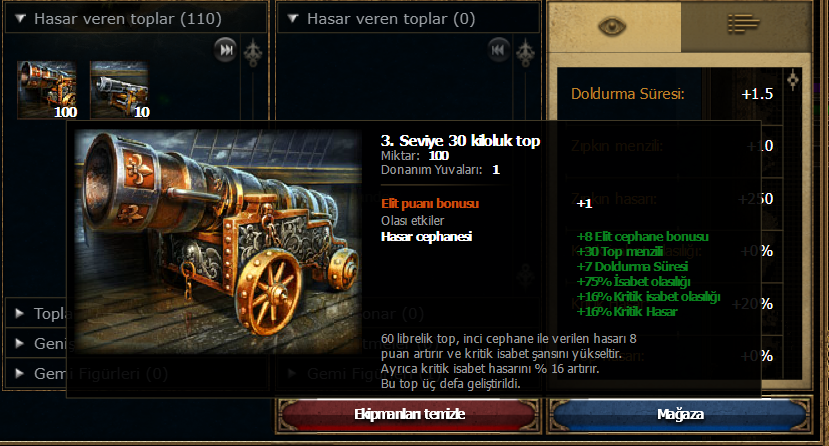
Task: Expand middle Gemi Figürleri section
Action: click(x=291, y=374)
